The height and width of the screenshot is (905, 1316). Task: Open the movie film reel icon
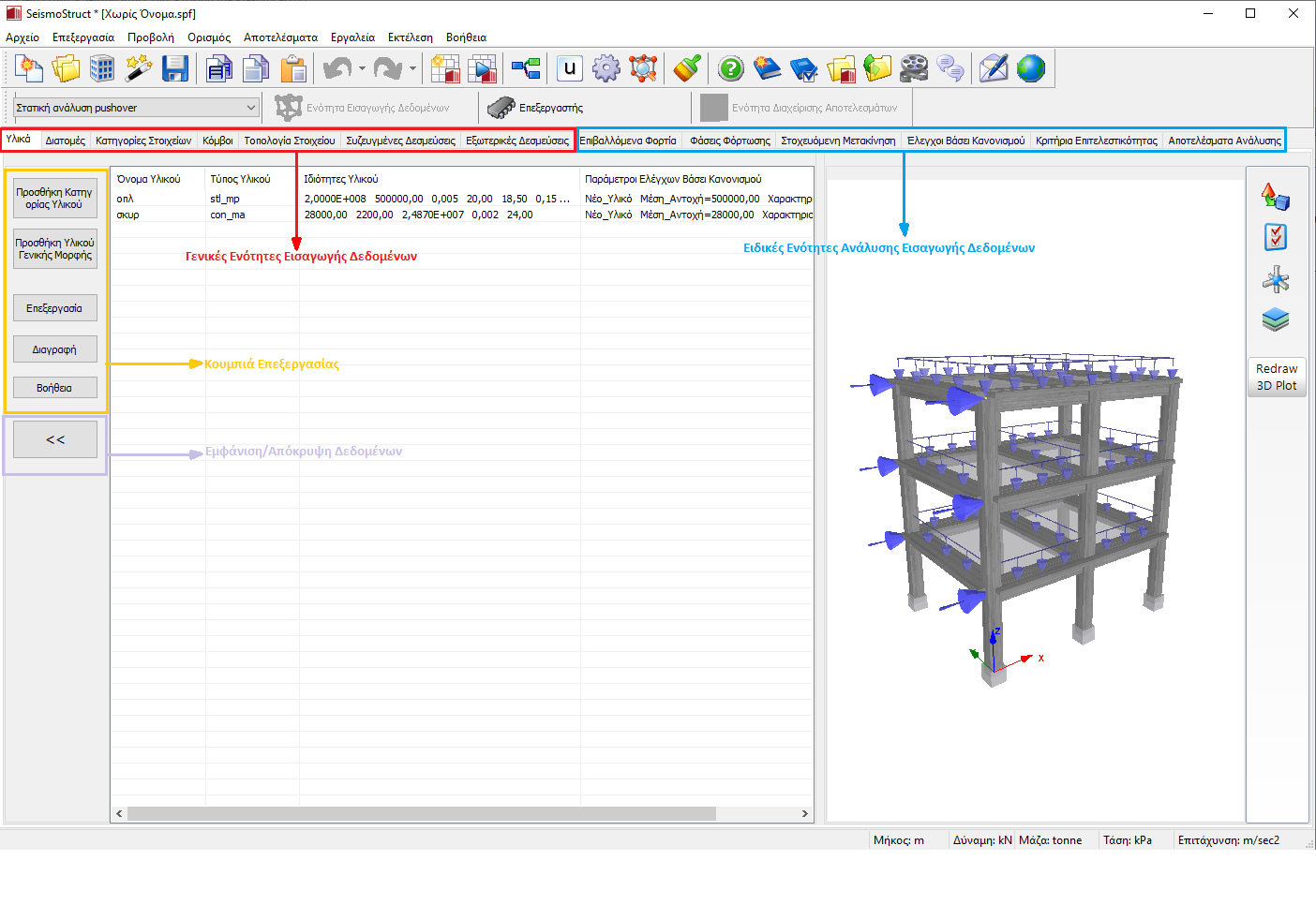pos(913,68)
